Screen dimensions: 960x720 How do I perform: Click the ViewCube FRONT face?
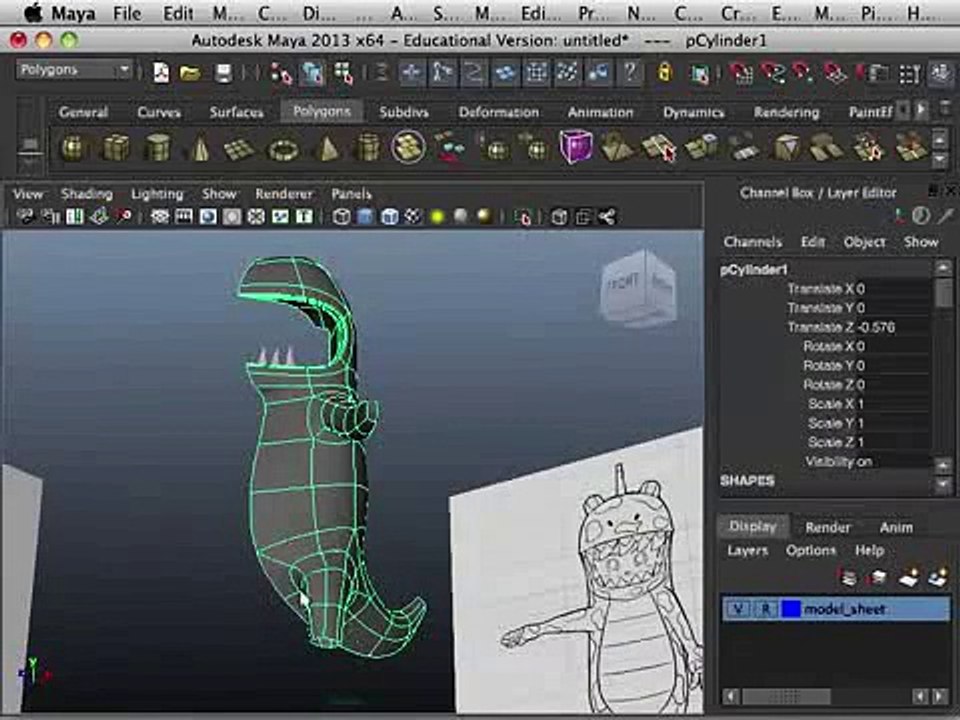pyautogui.click(x=623, y=283)
